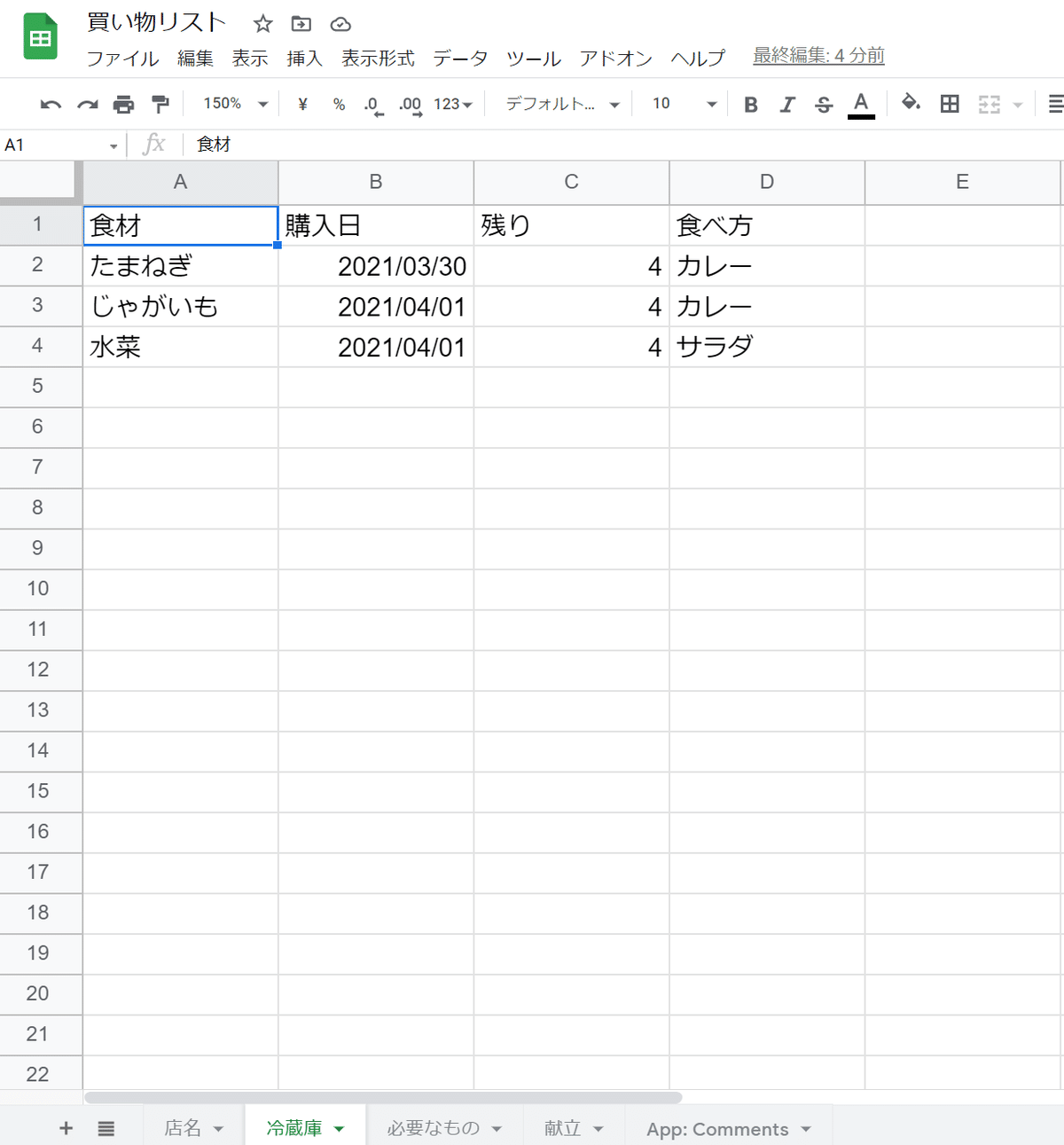Select the 冷蔵庫 sheet tab

point(294,1127)
